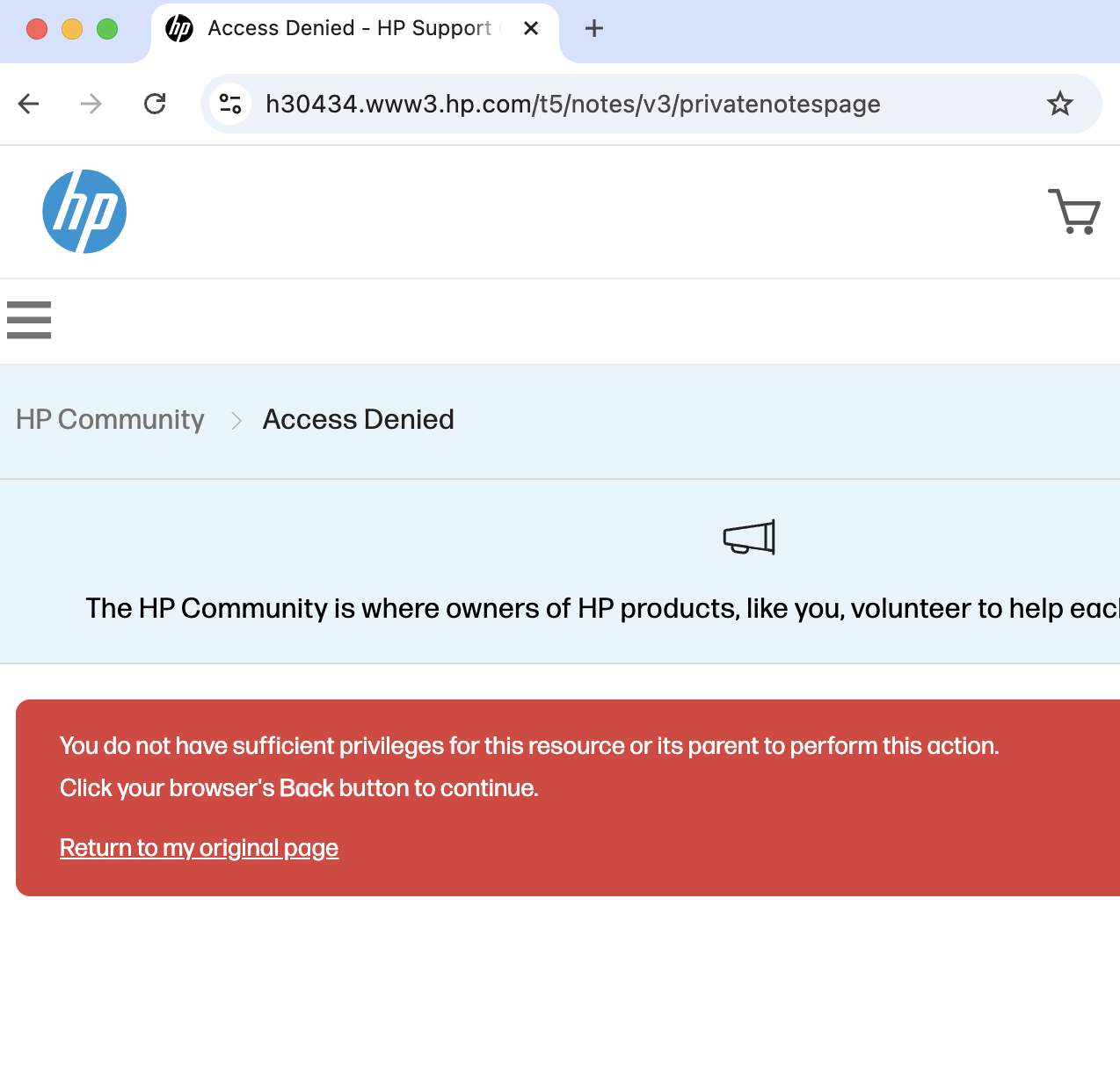Open a new browser tab

pos(593,28)
